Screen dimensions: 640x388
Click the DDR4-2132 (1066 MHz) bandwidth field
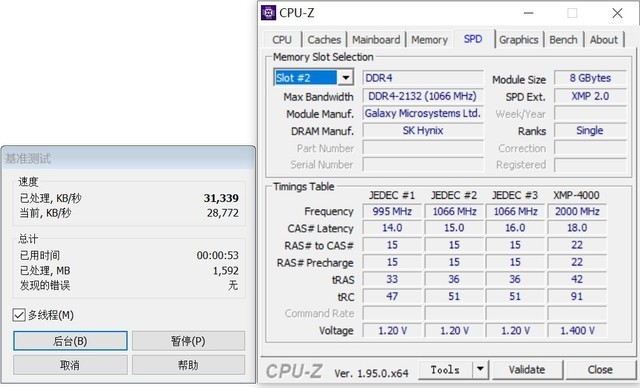click(423, 96)
